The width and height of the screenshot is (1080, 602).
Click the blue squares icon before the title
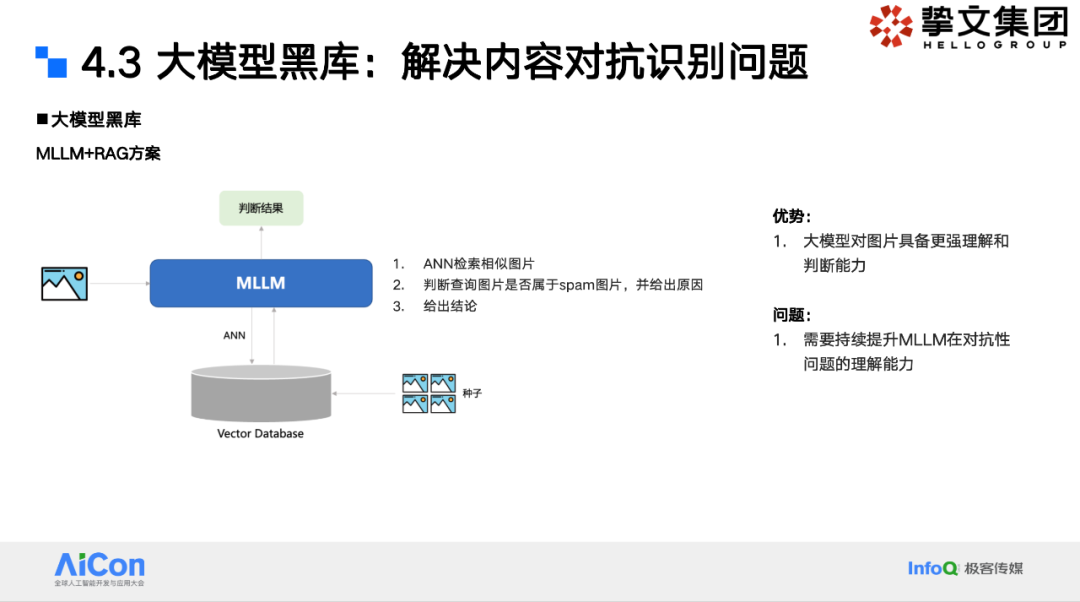coord(51,62)
